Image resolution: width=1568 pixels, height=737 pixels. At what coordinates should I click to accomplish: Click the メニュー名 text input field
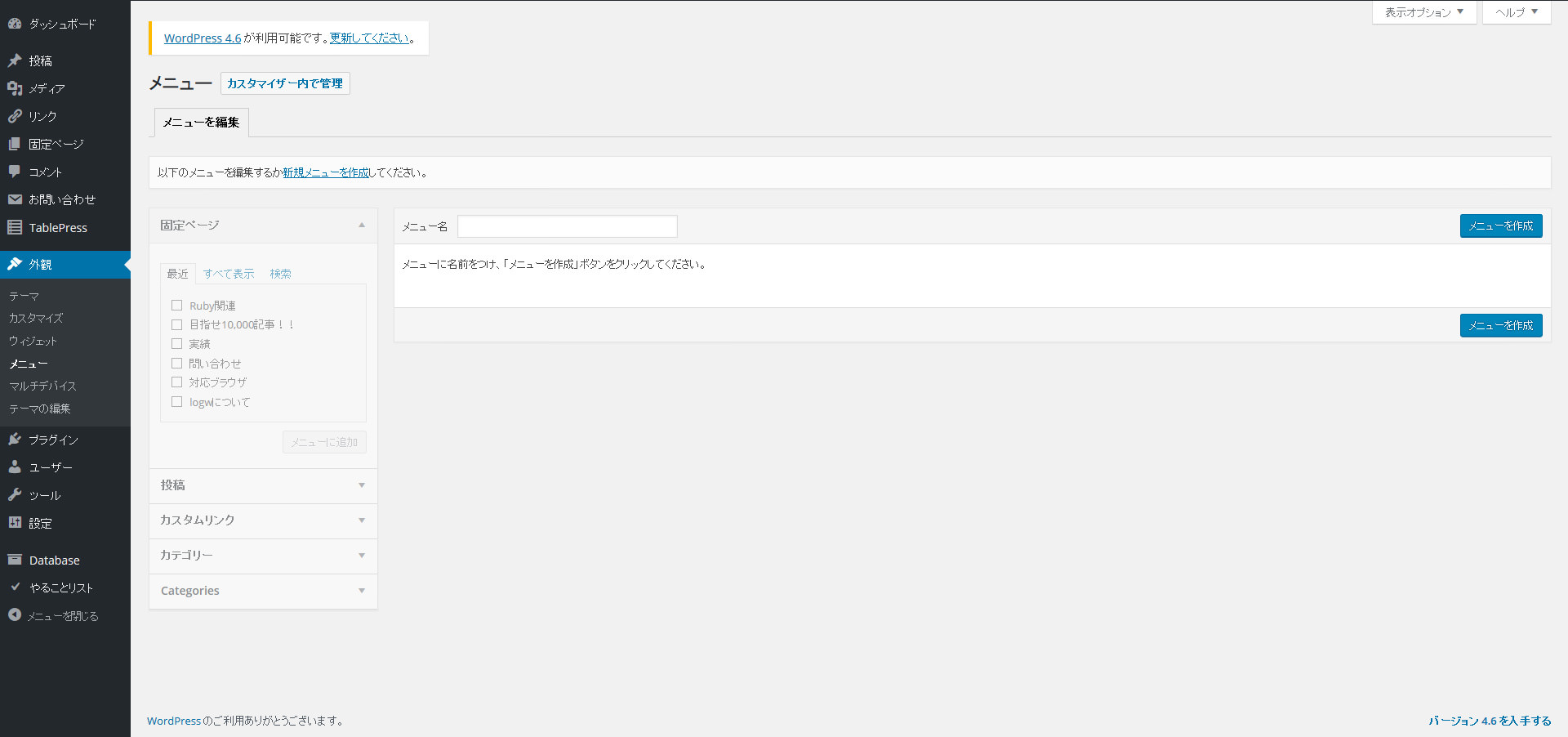(x=567, y=226)
